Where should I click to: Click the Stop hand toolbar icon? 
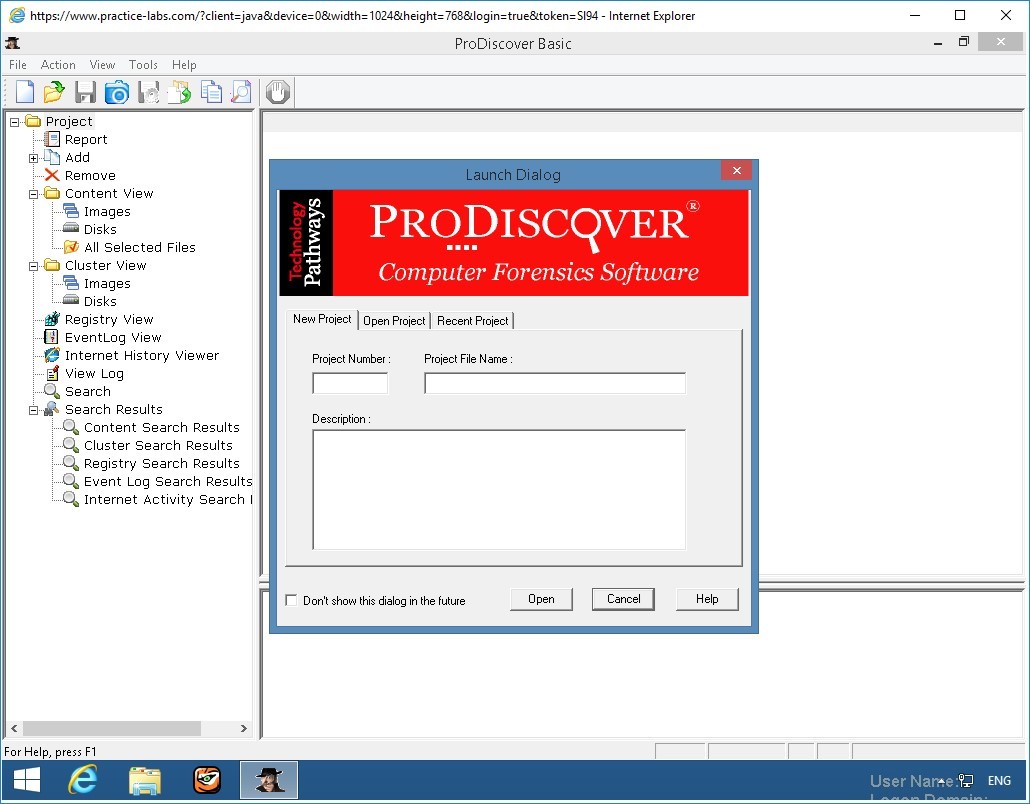point(278,92)
